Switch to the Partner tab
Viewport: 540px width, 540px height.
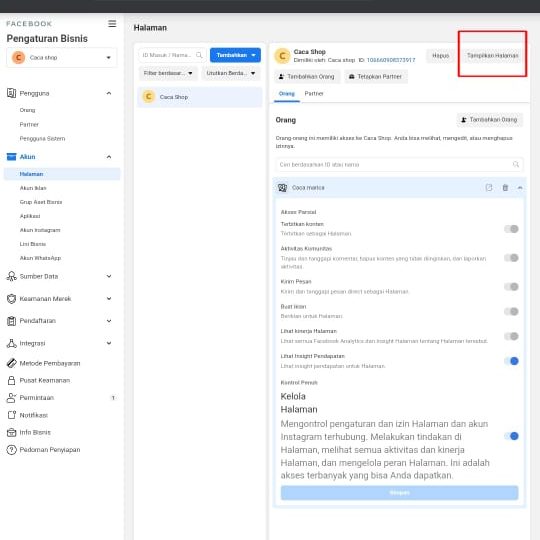coord(314,94)
